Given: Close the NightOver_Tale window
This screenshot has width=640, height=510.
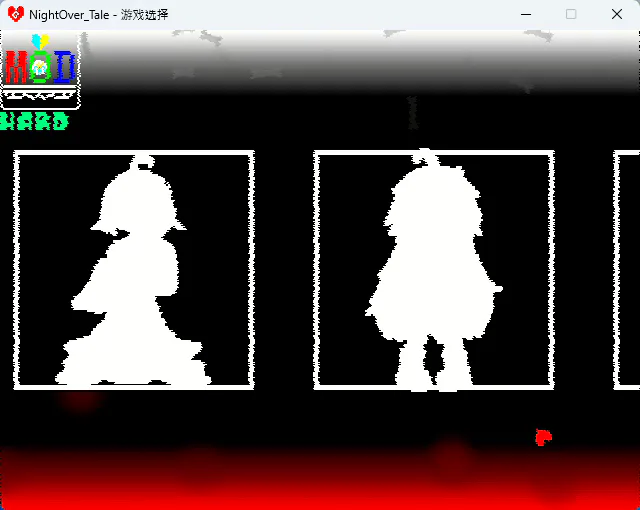Looking at the screenshot, I should point(617,14).
